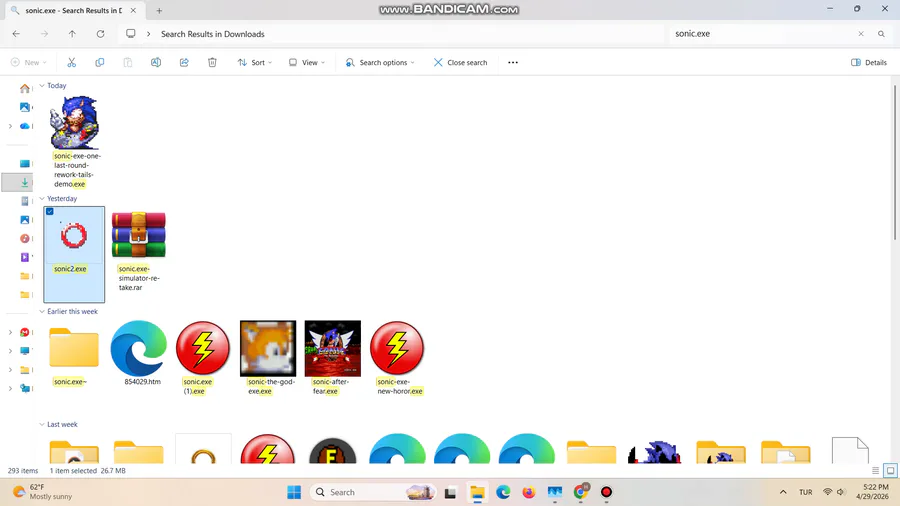Click the Copy icon in toolbar
Viewport: 900px width, 506px height.
[99, 63]
